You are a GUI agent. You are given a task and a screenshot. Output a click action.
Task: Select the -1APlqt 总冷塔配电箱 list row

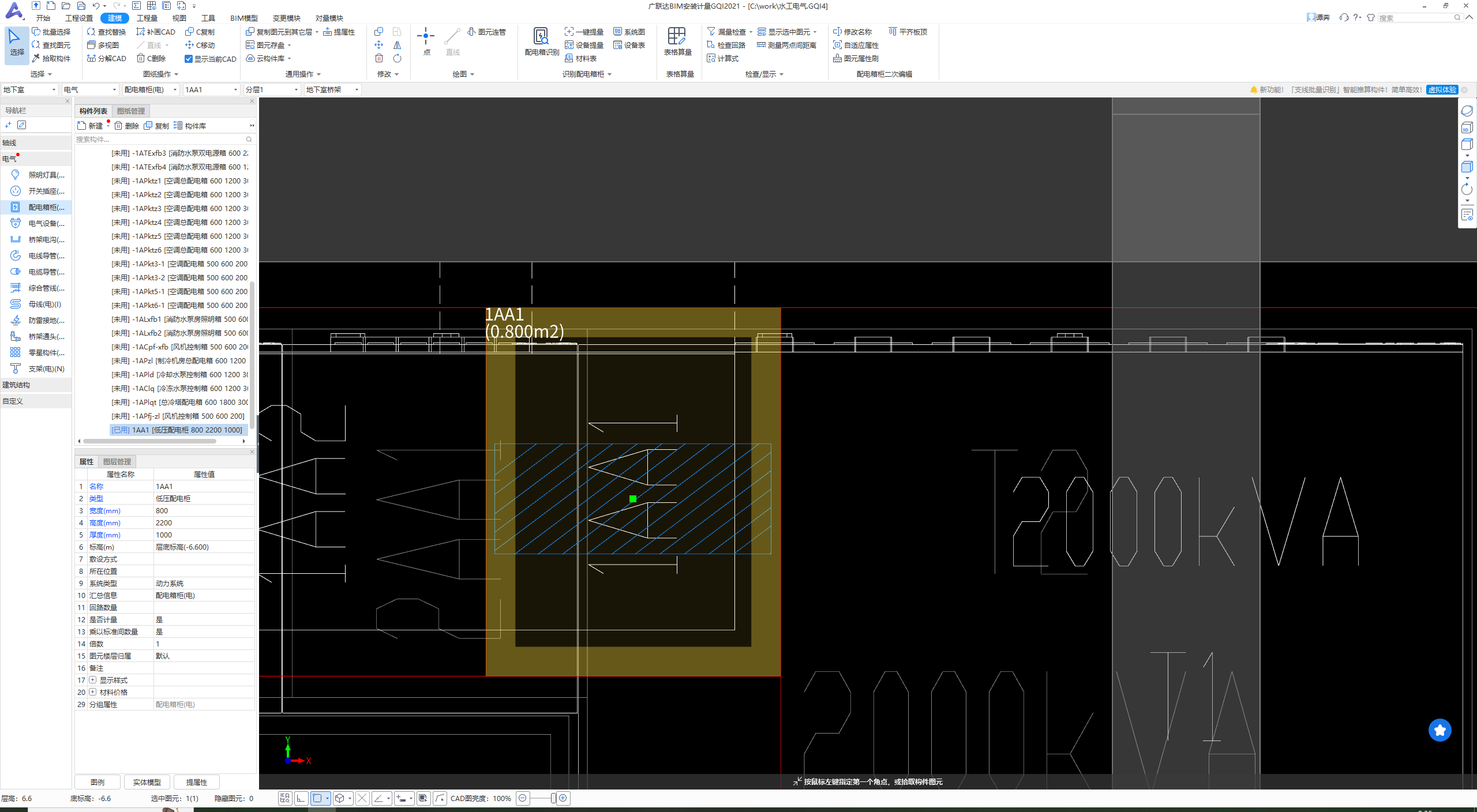pos(179,402)
